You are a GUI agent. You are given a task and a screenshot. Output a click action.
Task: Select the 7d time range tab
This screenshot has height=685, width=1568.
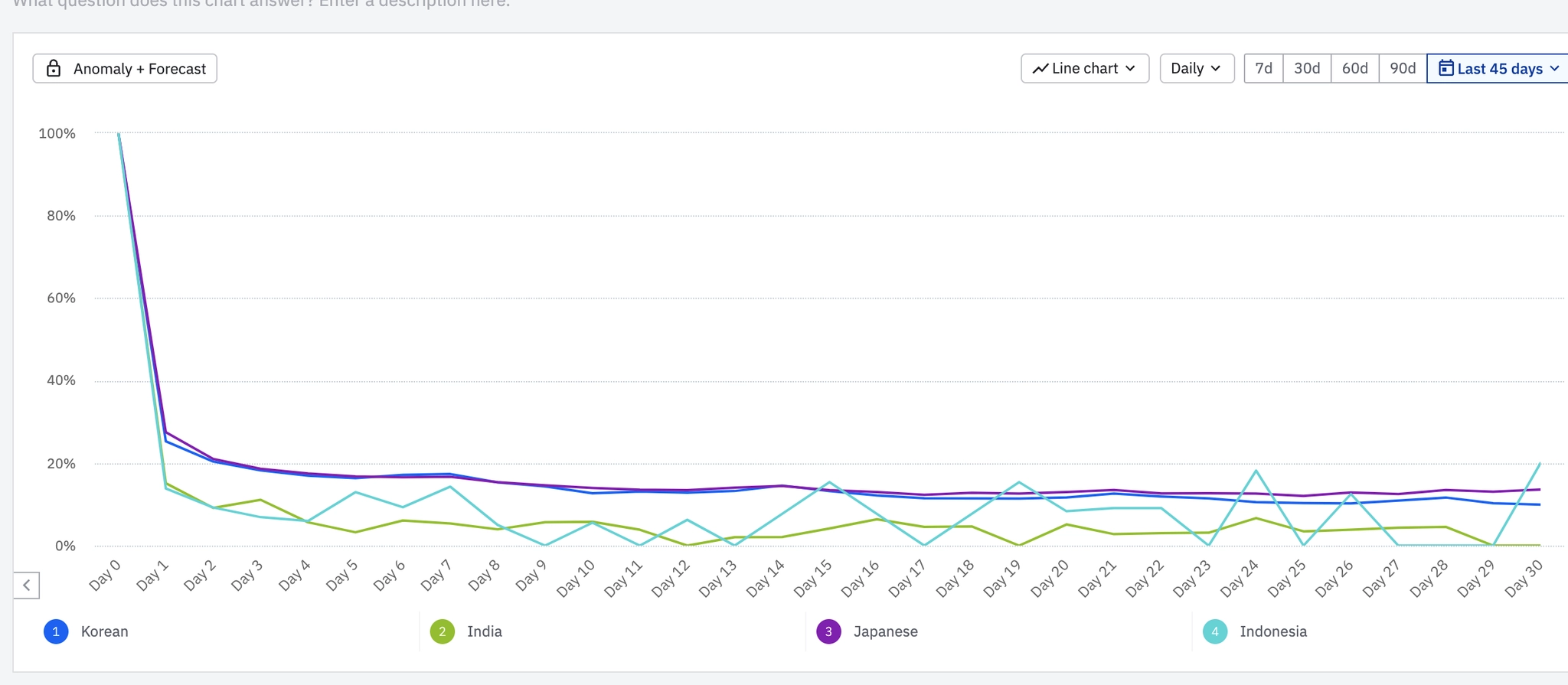[x=1263, y=69]
